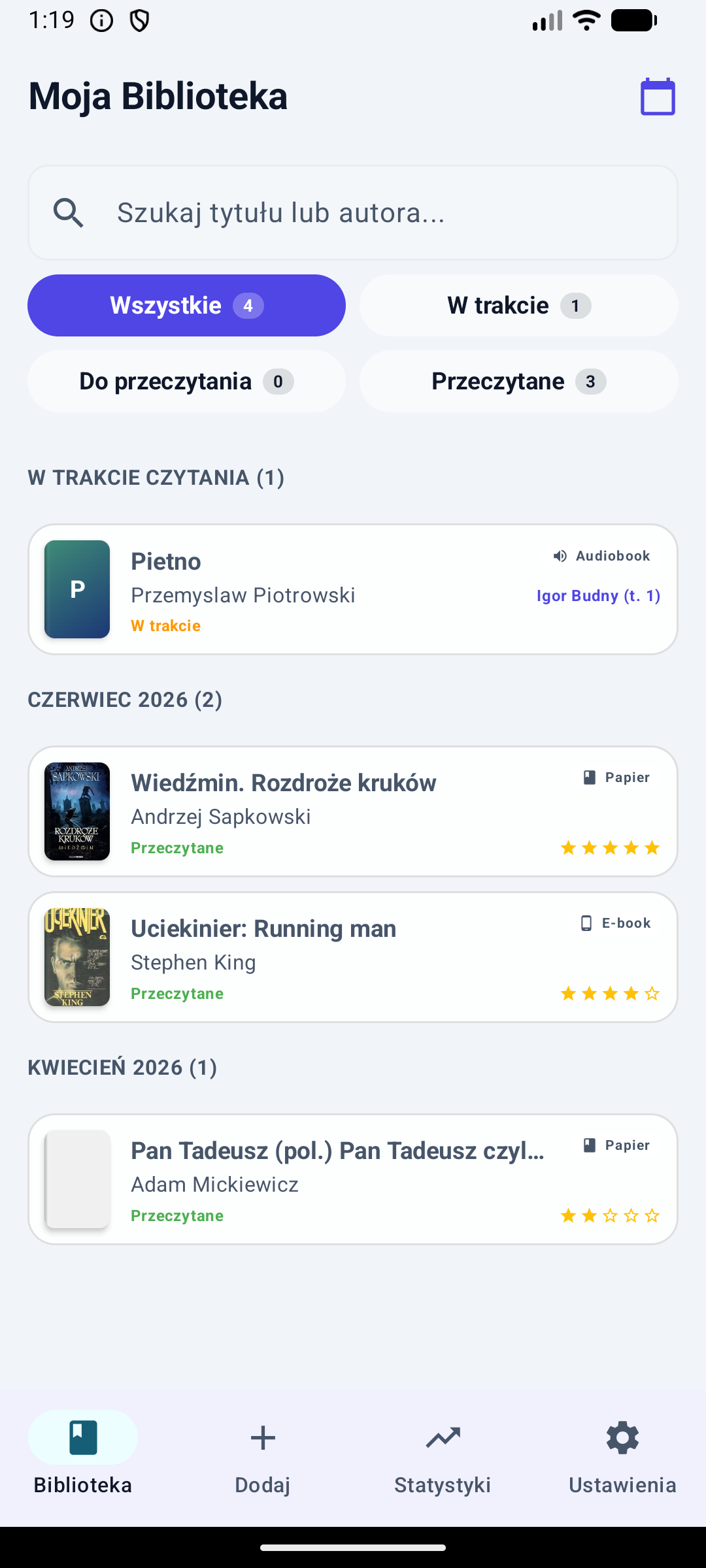Tap the E-book device icon on Uciekinier

pyautogui.click(x=586, y=923)
